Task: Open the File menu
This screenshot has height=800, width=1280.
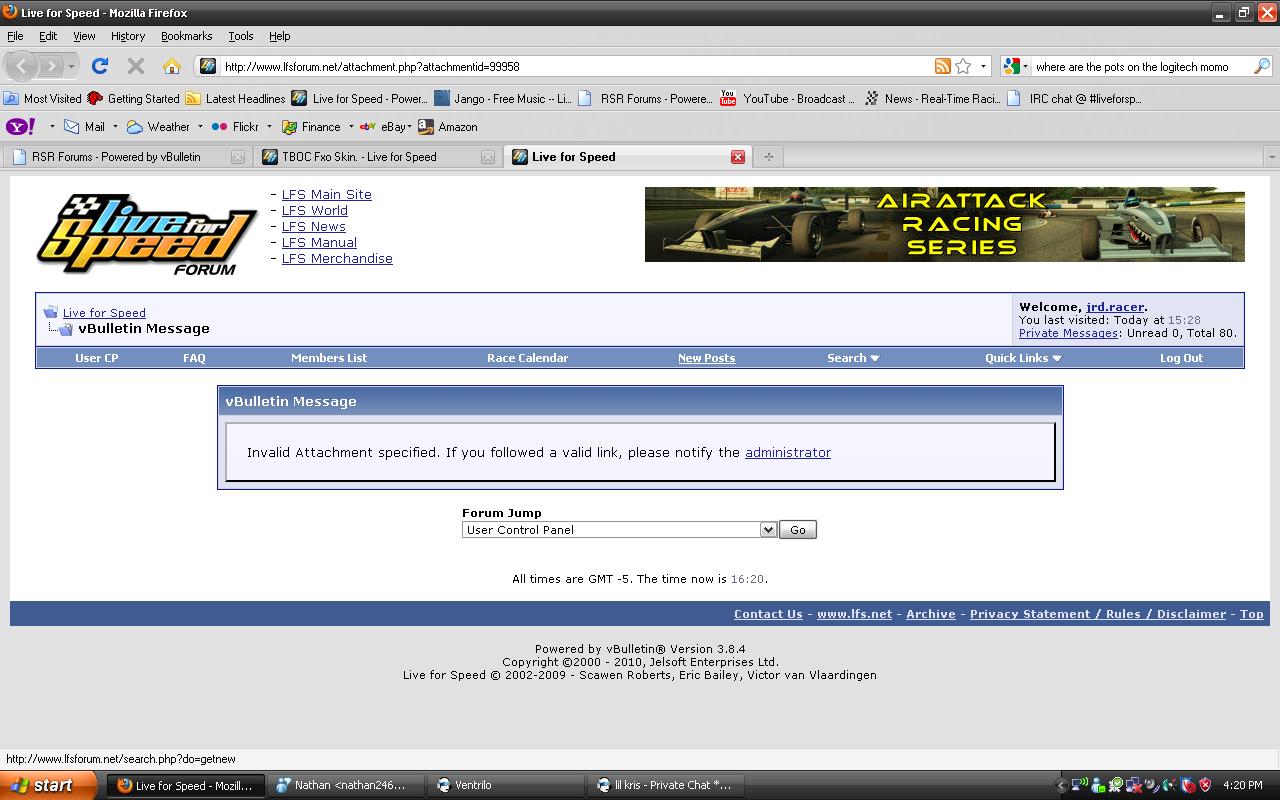Action: click(x=15, y=36)
